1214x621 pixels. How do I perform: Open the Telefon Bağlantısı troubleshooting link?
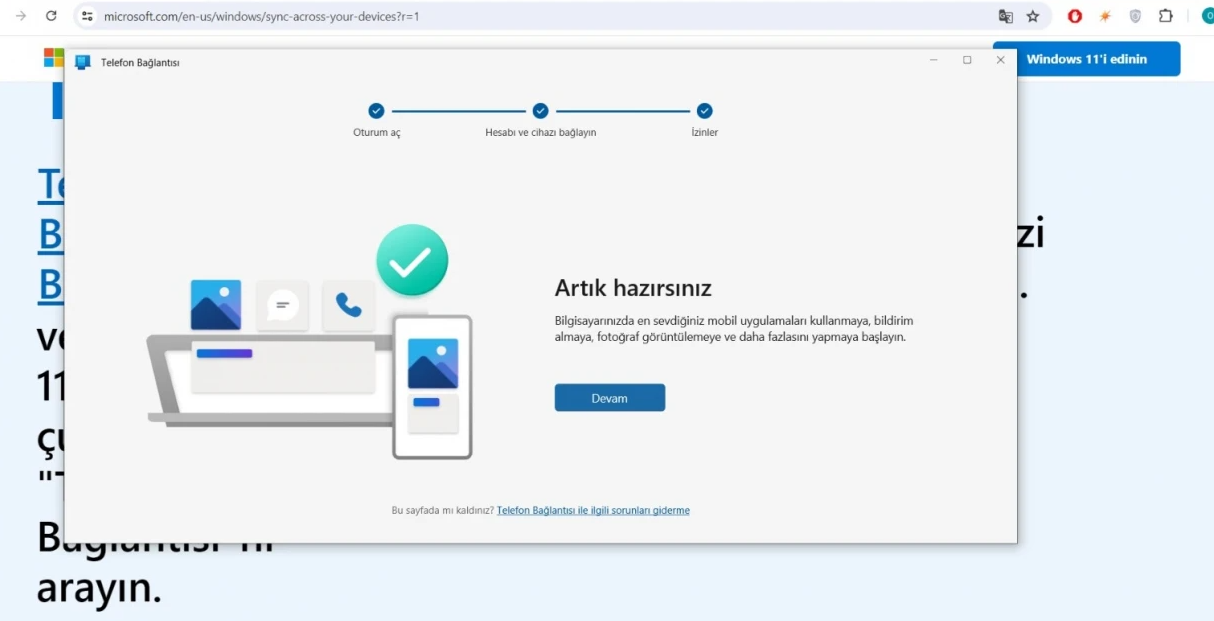[593, 510]
